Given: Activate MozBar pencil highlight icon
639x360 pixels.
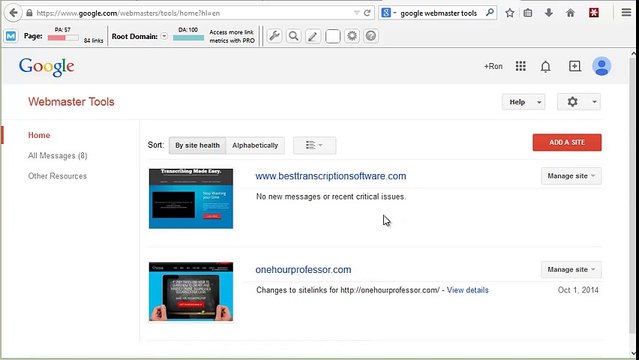Looking at the screenshot, I should click(x=313, y=36).
